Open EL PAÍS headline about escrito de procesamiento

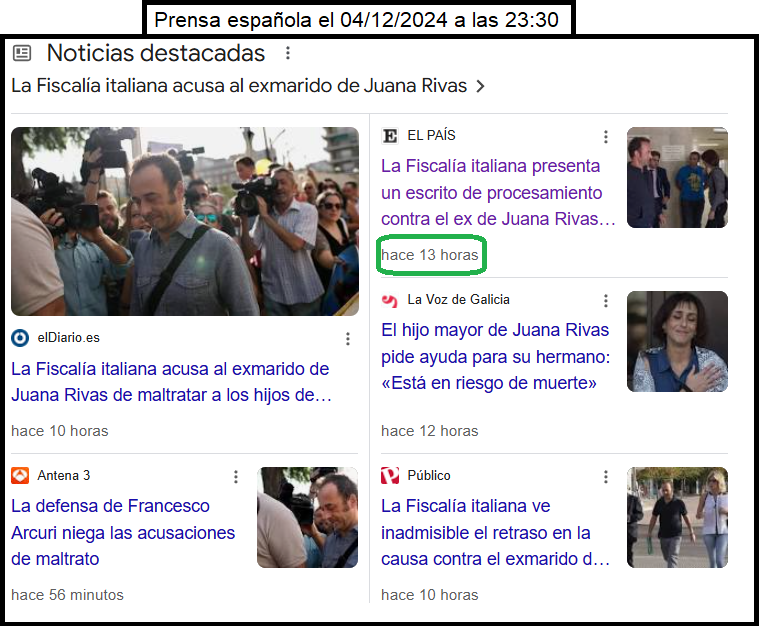click(498, 192)
